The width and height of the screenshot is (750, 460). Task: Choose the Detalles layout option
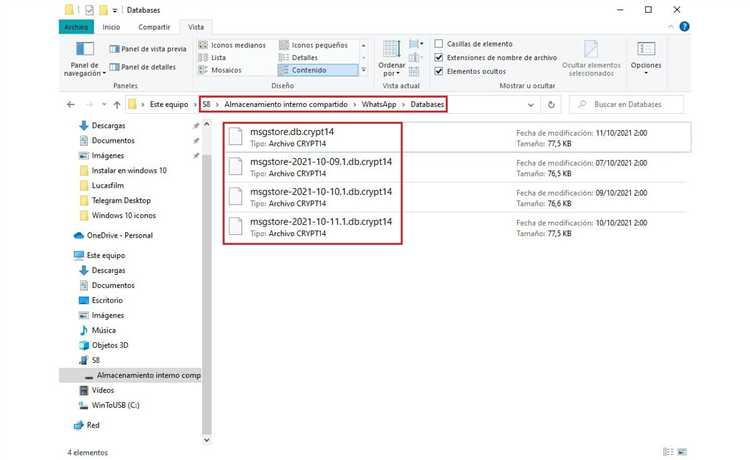[x=305, y=58]
